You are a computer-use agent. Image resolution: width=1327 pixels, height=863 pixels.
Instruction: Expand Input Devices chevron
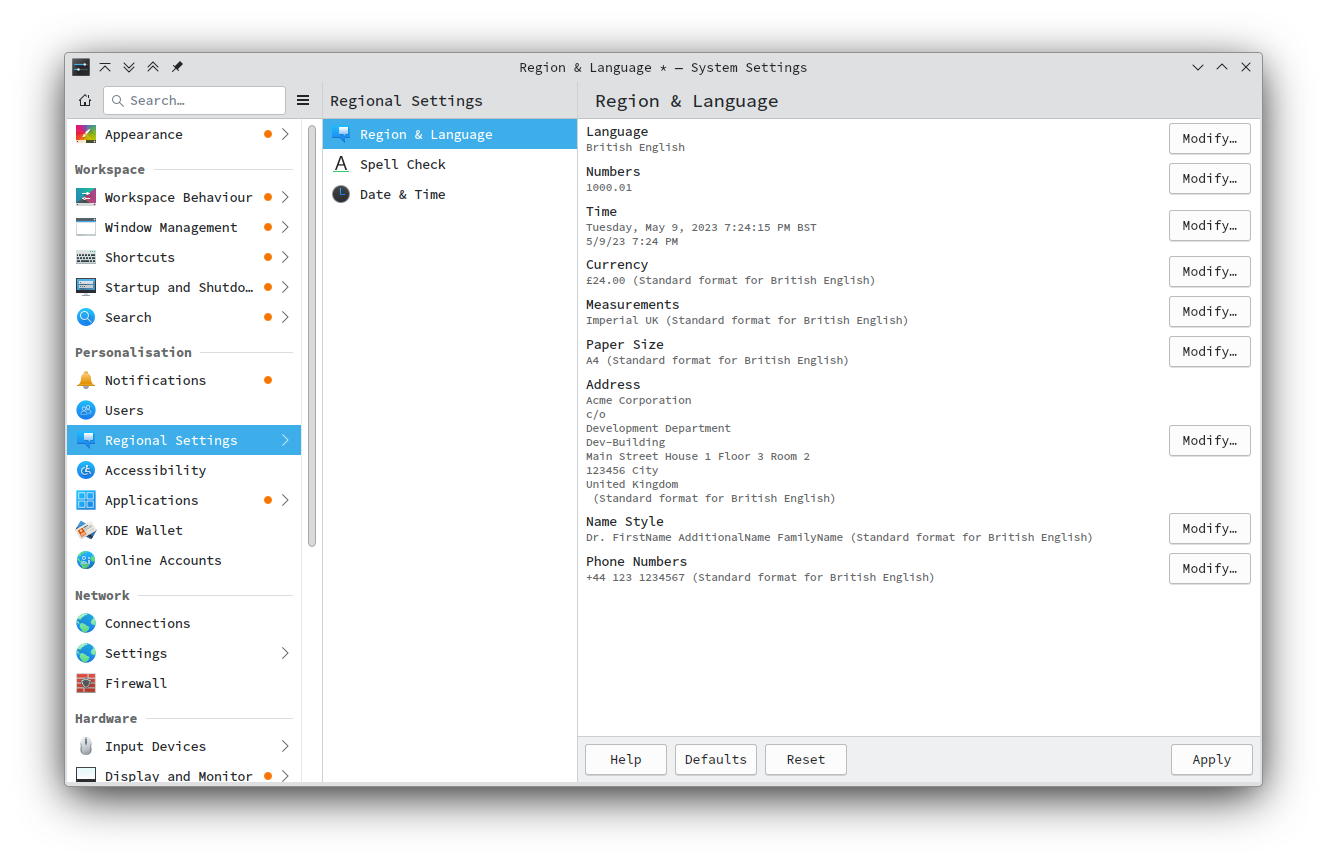coord(285,746)
